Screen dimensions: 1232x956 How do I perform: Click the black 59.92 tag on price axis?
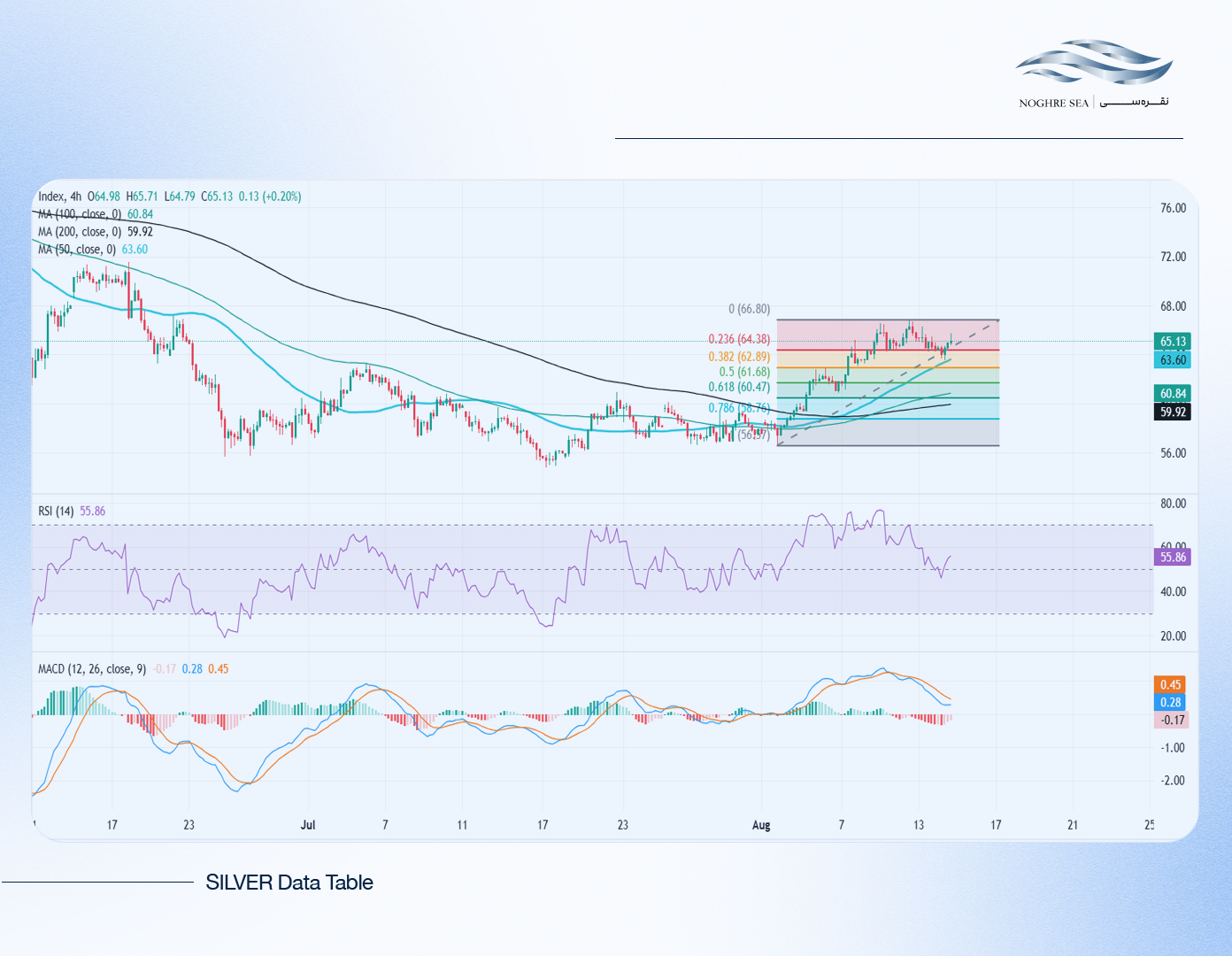pyautogui.click(x=1173, y=412)
